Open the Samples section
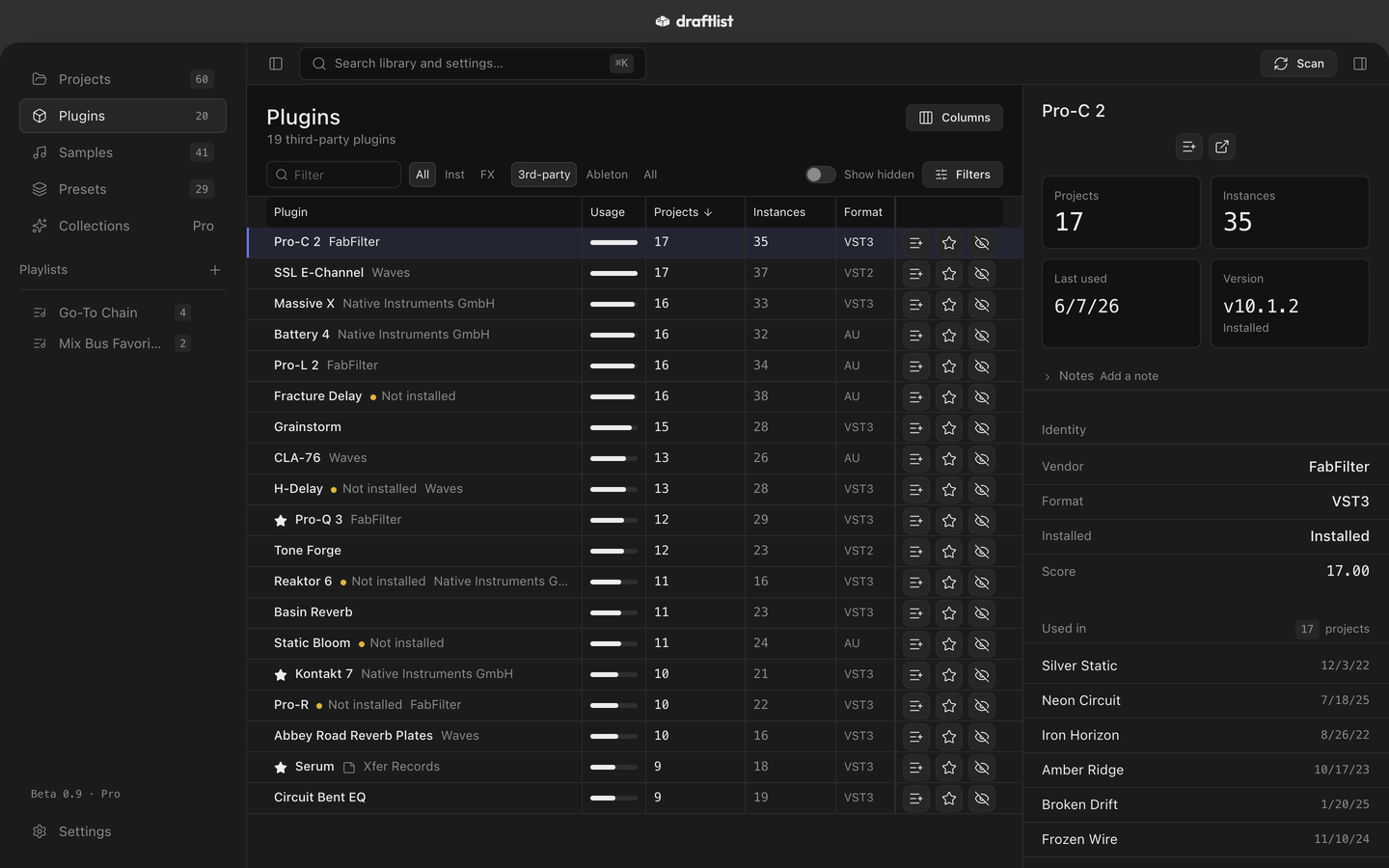This screenshot has height=868, width=1389. pos(123,152)
